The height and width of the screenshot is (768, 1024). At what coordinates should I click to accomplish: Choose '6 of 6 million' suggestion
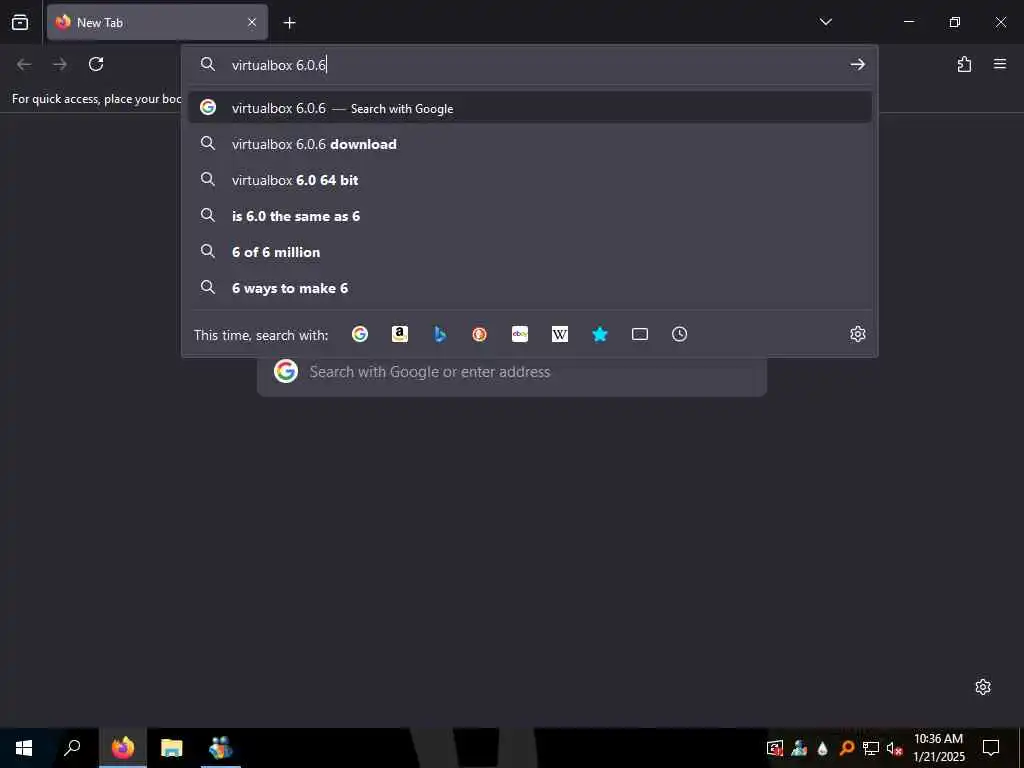pos(530,251)
